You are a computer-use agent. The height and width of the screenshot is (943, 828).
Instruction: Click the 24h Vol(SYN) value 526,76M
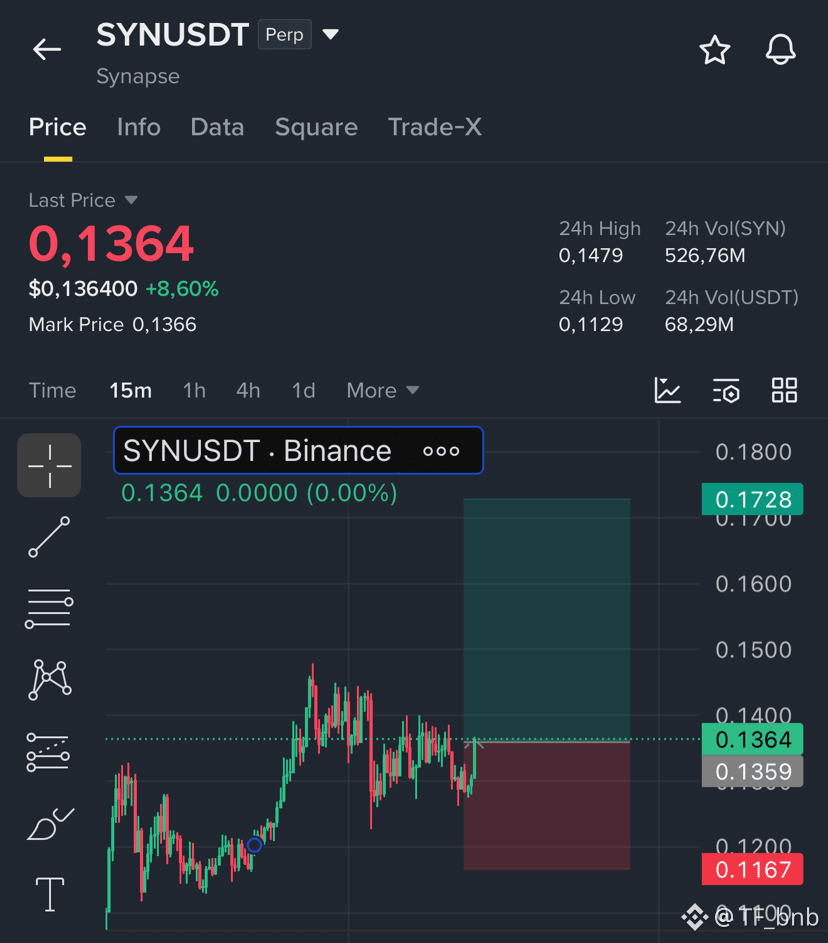tap(705, 256)
